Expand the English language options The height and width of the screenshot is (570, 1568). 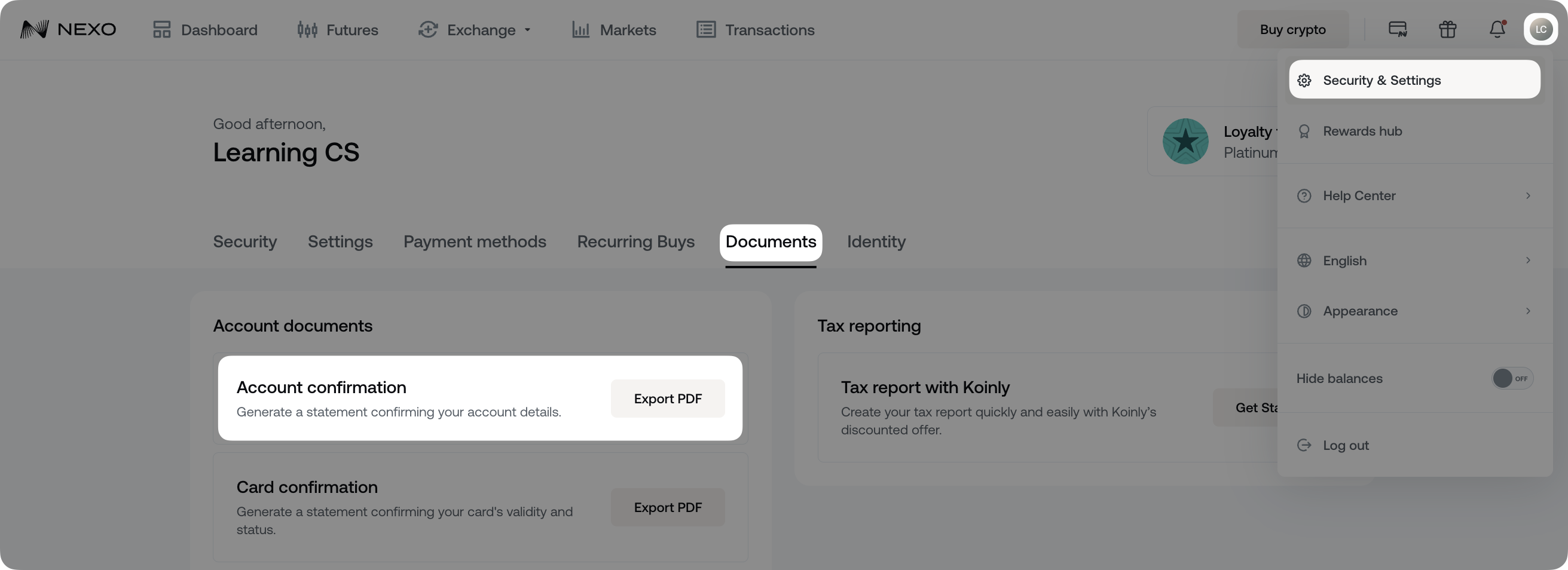coord(1528,261)
